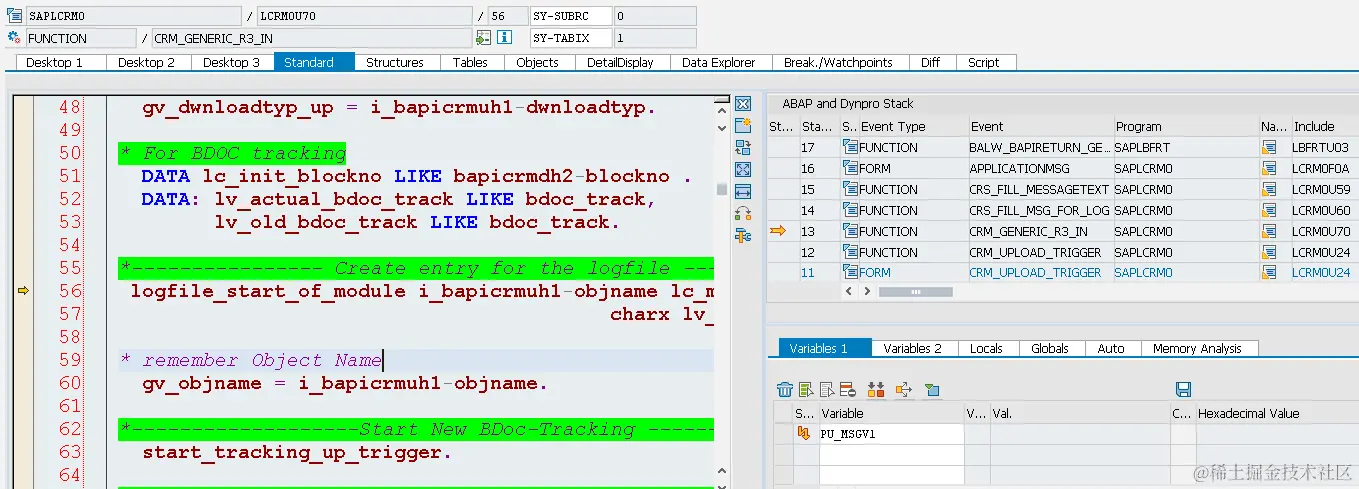Open the Data Explorer tab

tap(719, 62)
